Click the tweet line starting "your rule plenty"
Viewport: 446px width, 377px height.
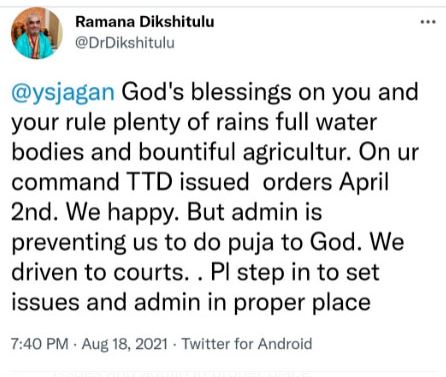(x=194, y=122)
